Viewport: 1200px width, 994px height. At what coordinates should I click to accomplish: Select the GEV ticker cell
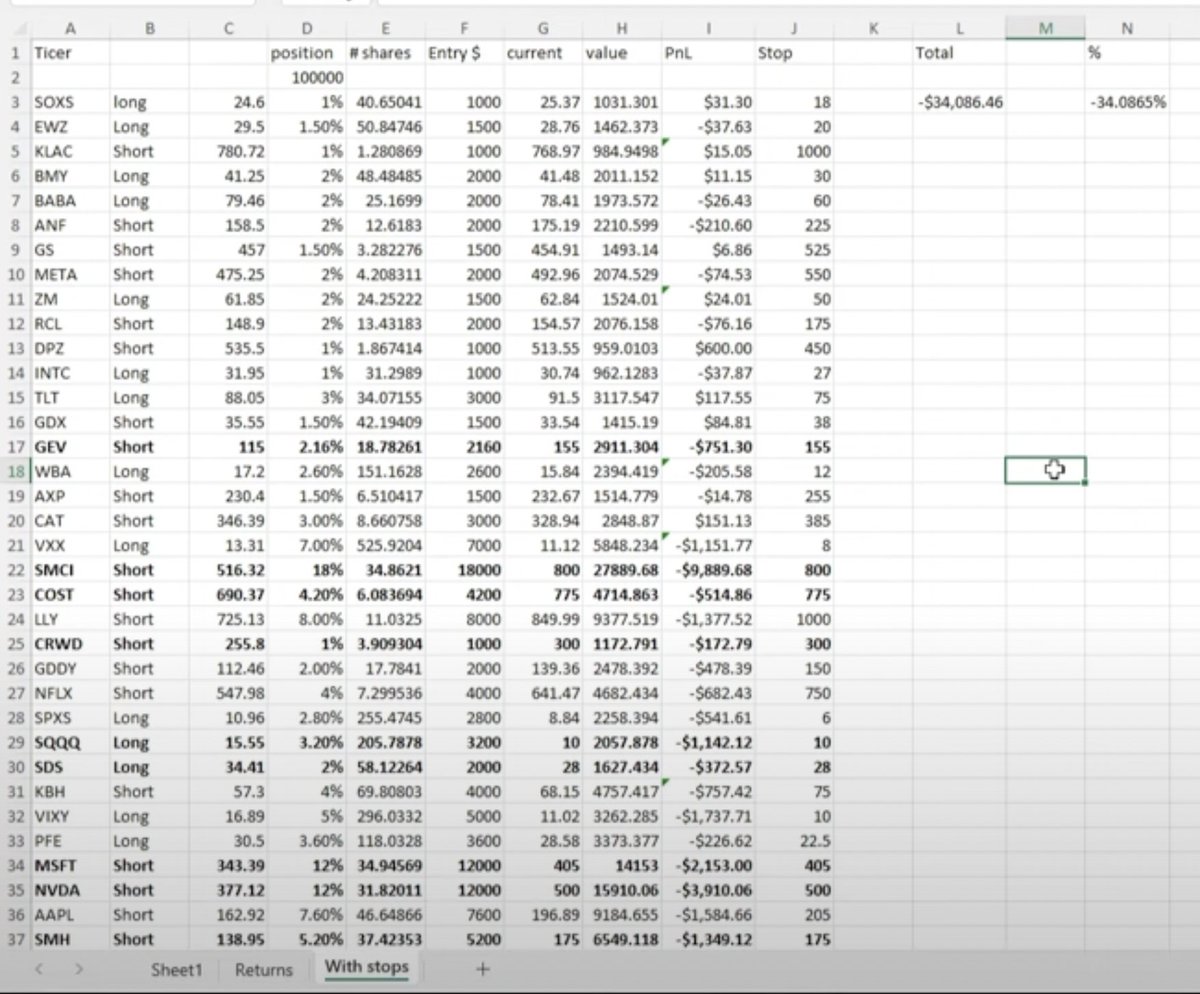(69, 447)
